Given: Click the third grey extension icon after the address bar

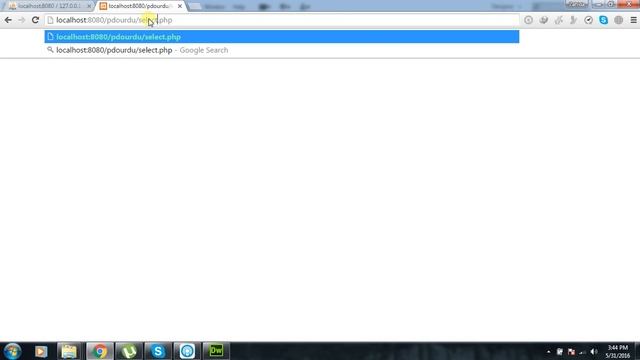Looking at the screenshot, I should tap(559, 20).
